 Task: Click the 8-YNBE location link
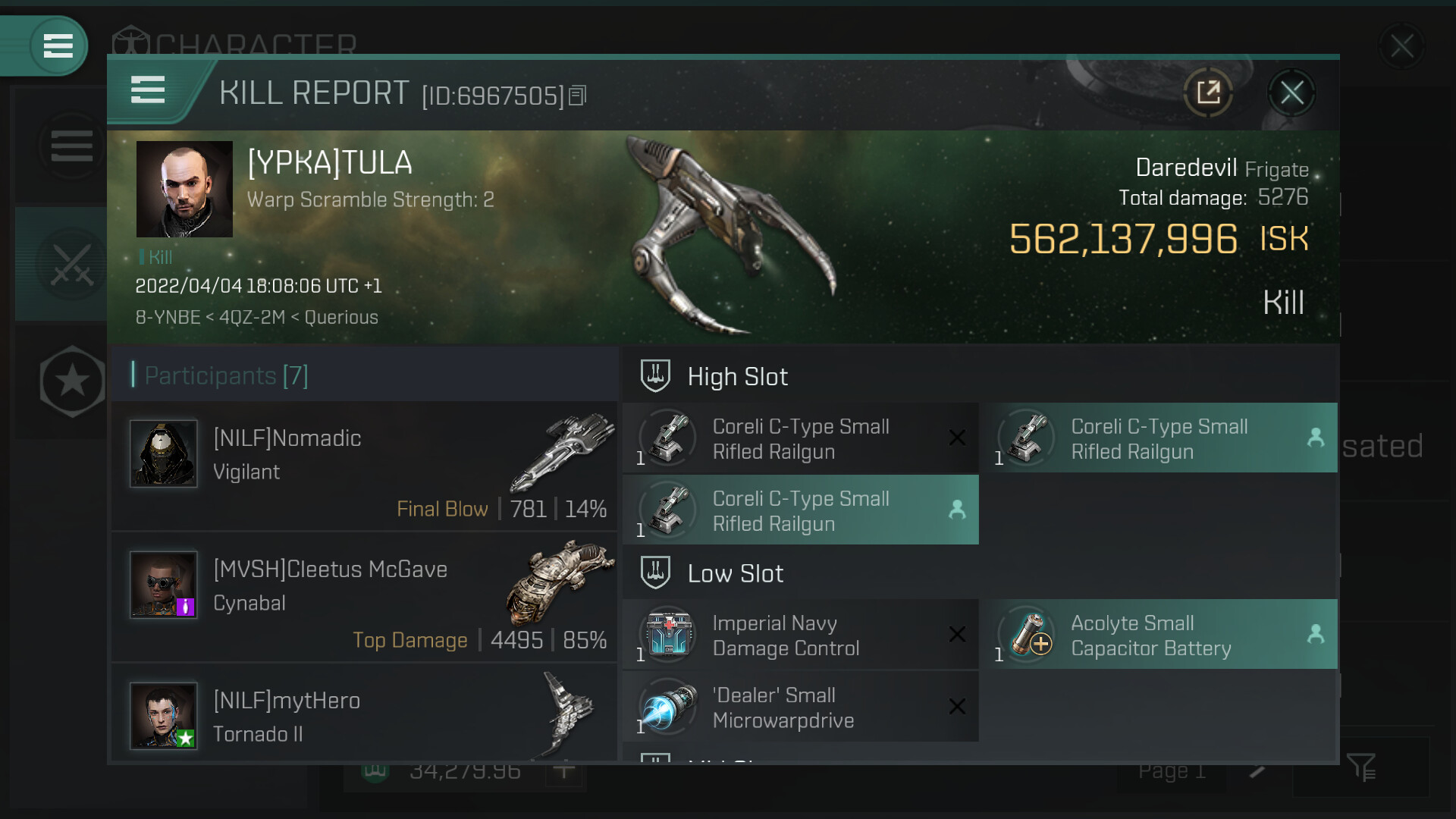pyautogui.click(x=168, y=317)
